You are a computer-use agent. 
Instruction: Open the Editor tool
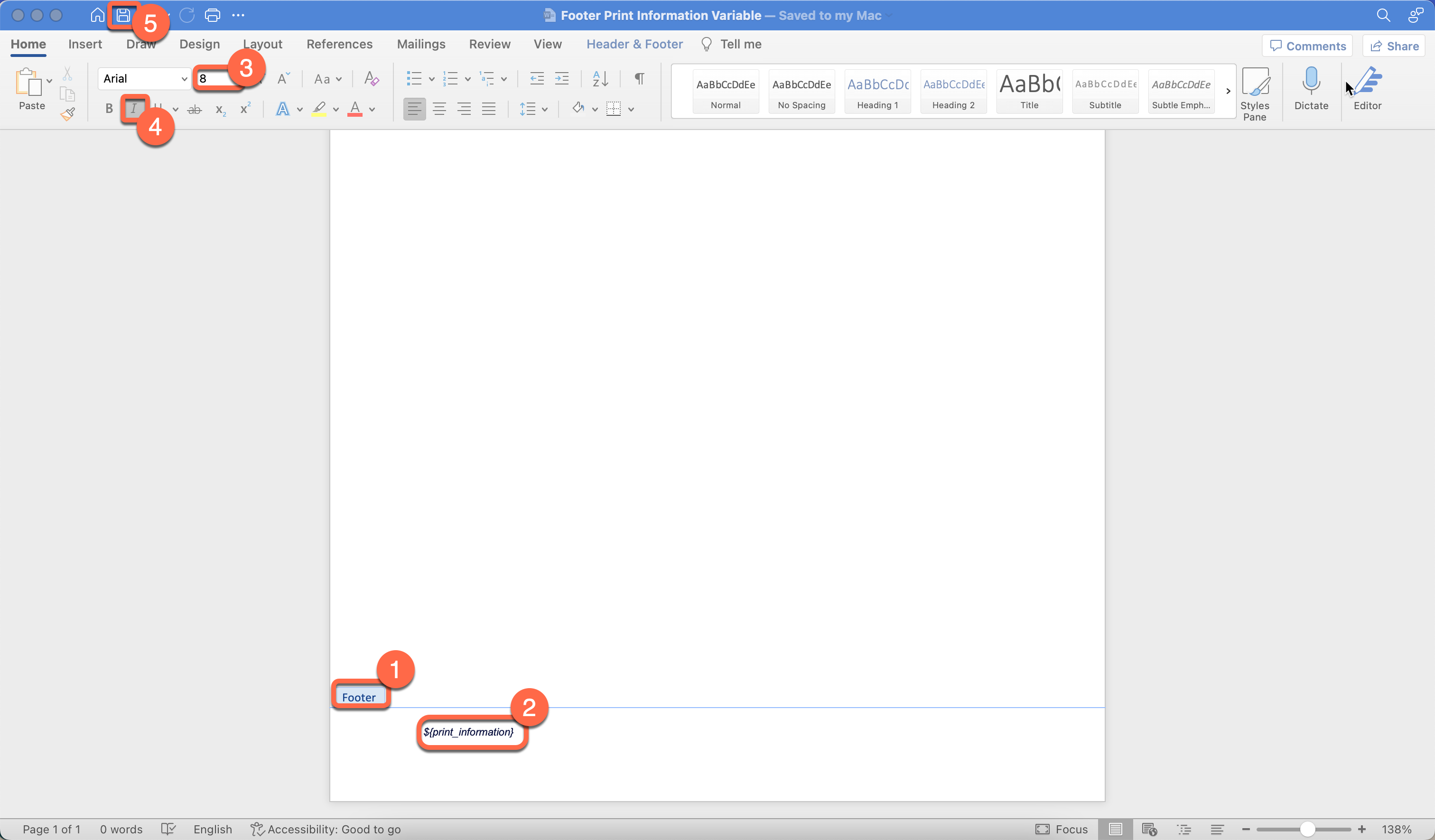coord(1367,88)
